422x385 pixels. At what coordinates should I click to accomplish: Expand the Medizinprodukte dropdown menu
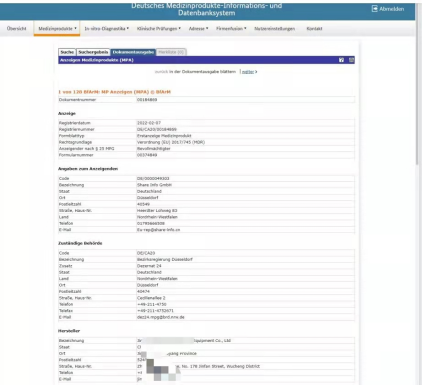click(57, 29)
